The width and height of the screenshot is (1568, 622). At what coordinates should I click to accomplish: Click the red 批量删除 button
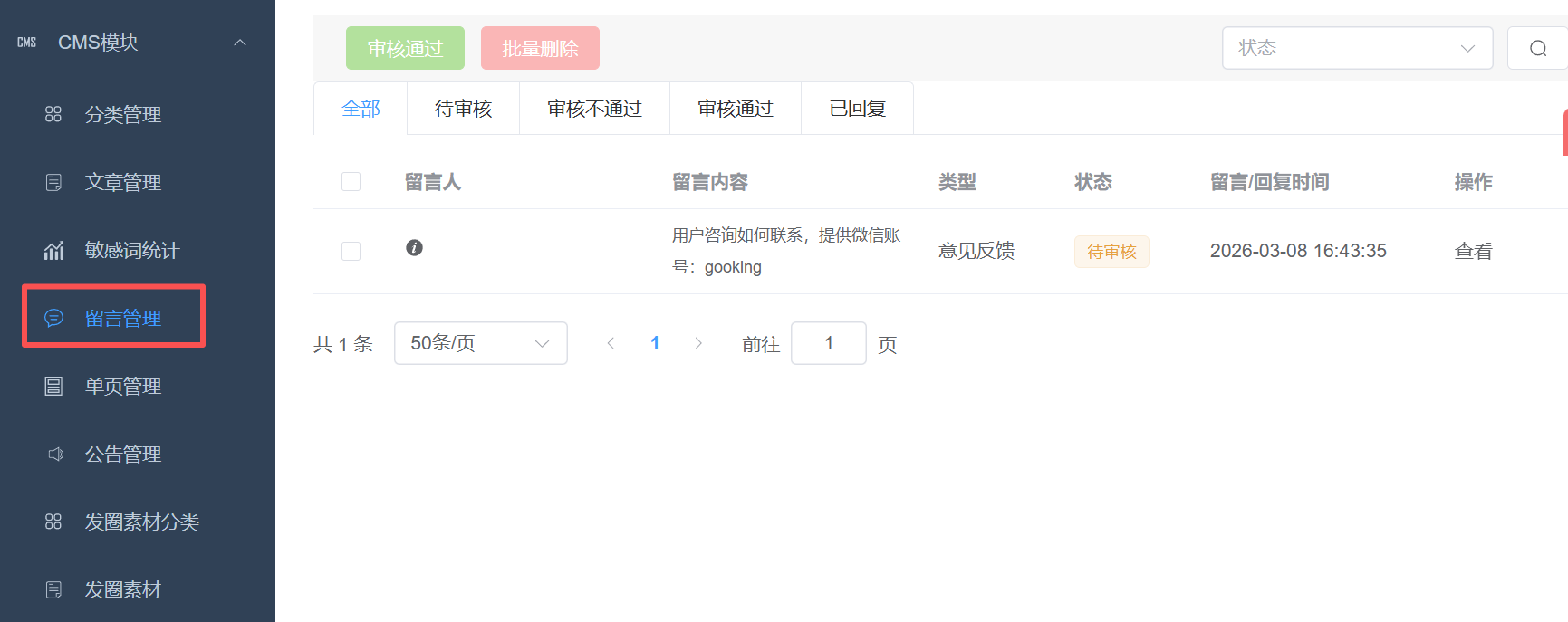point(540,49)
